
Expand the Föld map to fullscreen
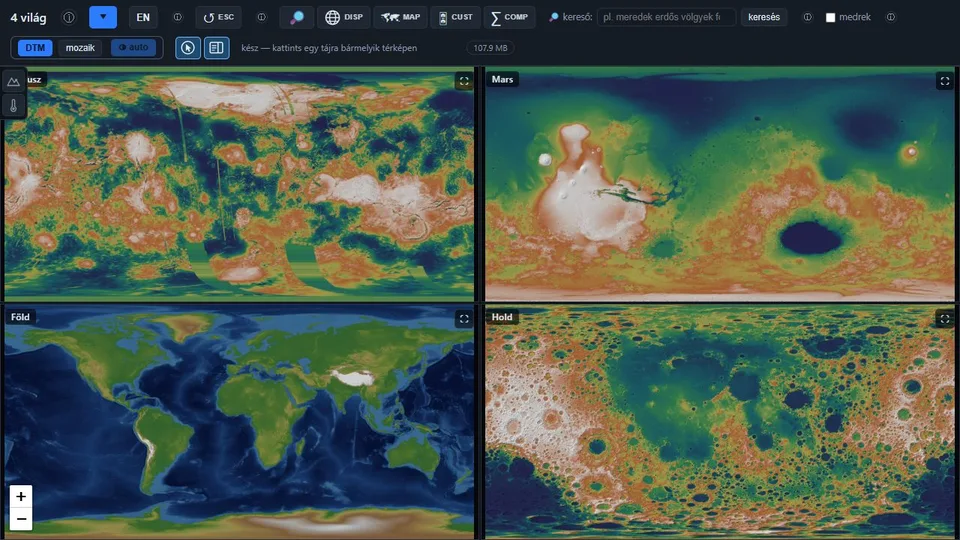pos(464,318)
